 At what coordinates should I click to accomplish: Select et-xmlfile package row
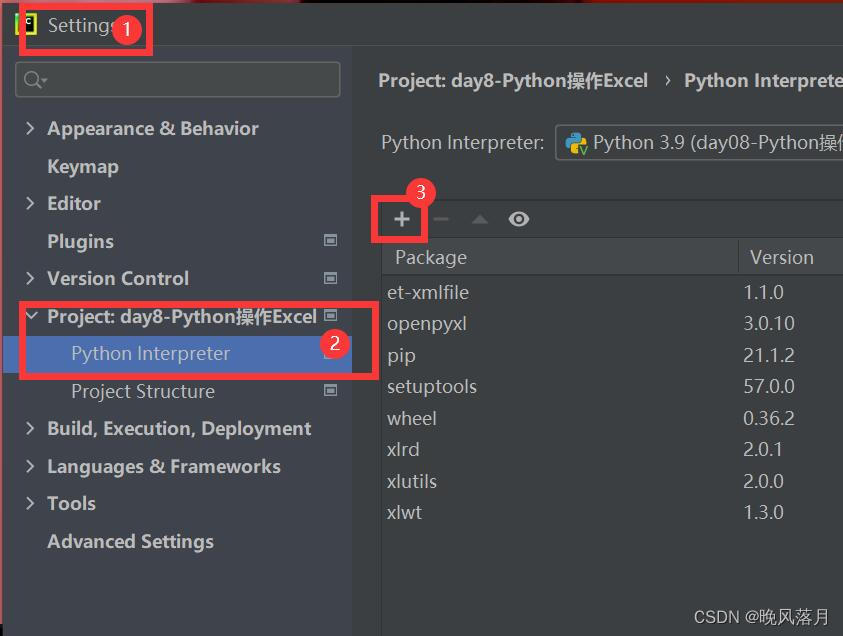(x=612, y=292)
